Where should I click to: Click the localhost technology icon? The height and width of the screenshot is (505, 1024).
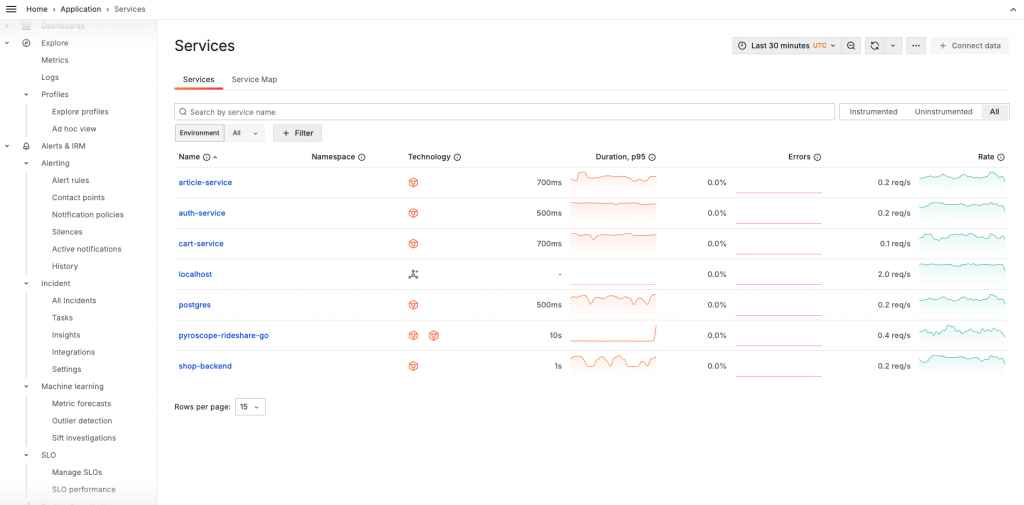point(413,274)
